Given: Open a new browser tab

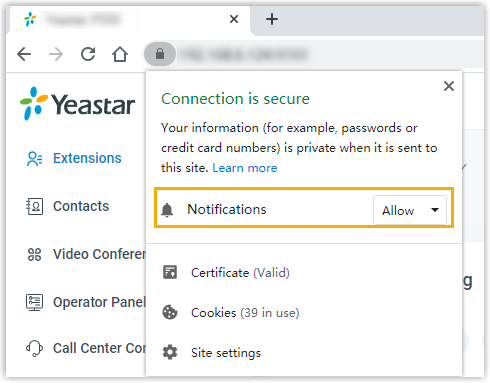Looking at the screenshot, I should click(272, 19).
